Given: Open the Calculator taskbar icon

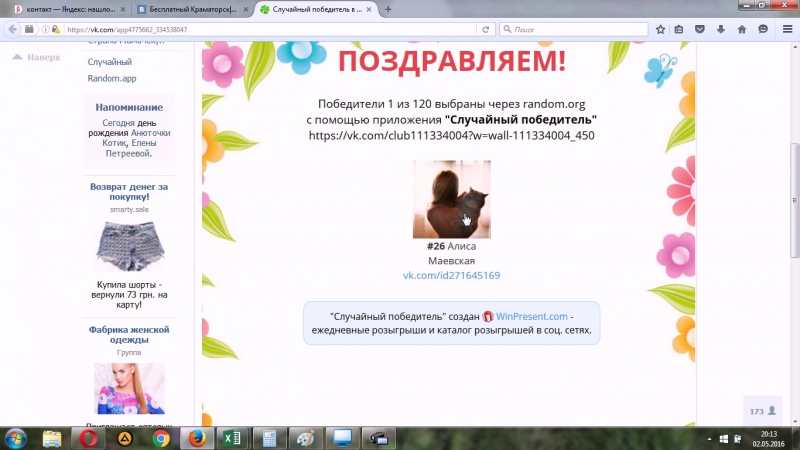Looking at the screenshot, I should (269, 438).
